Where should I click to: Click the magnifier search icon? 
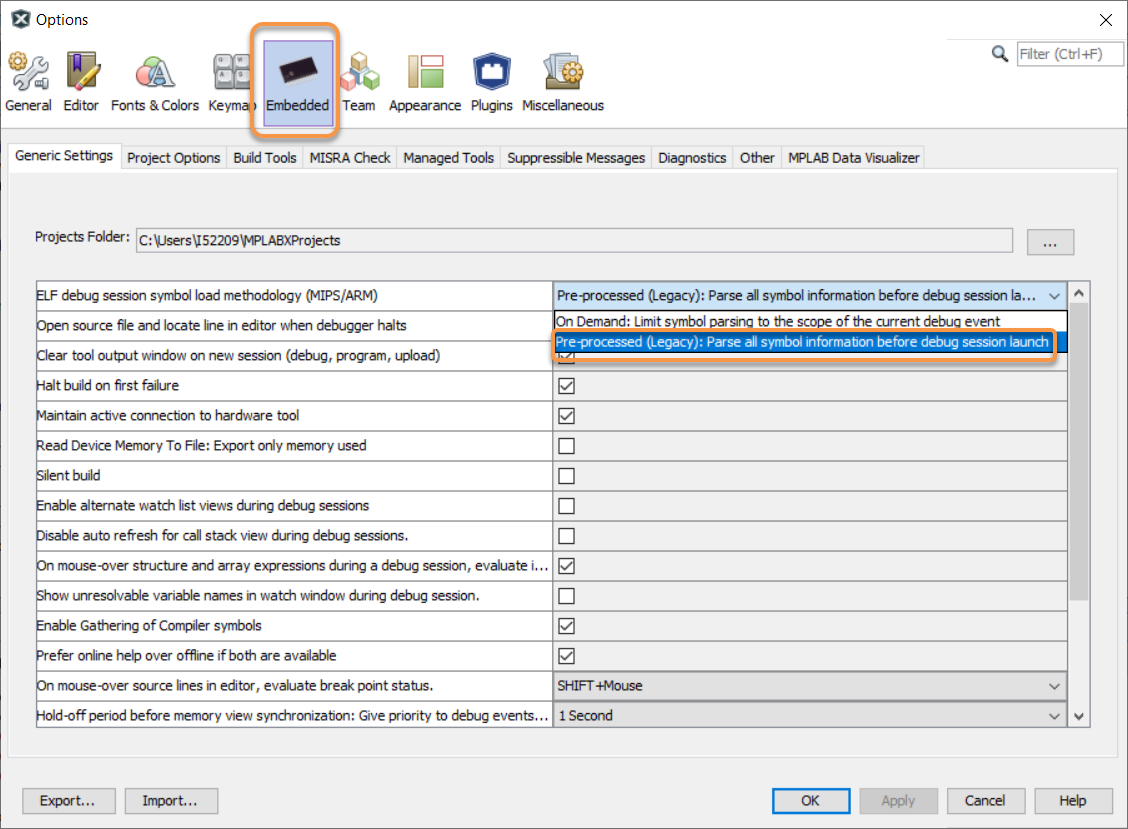999,54
